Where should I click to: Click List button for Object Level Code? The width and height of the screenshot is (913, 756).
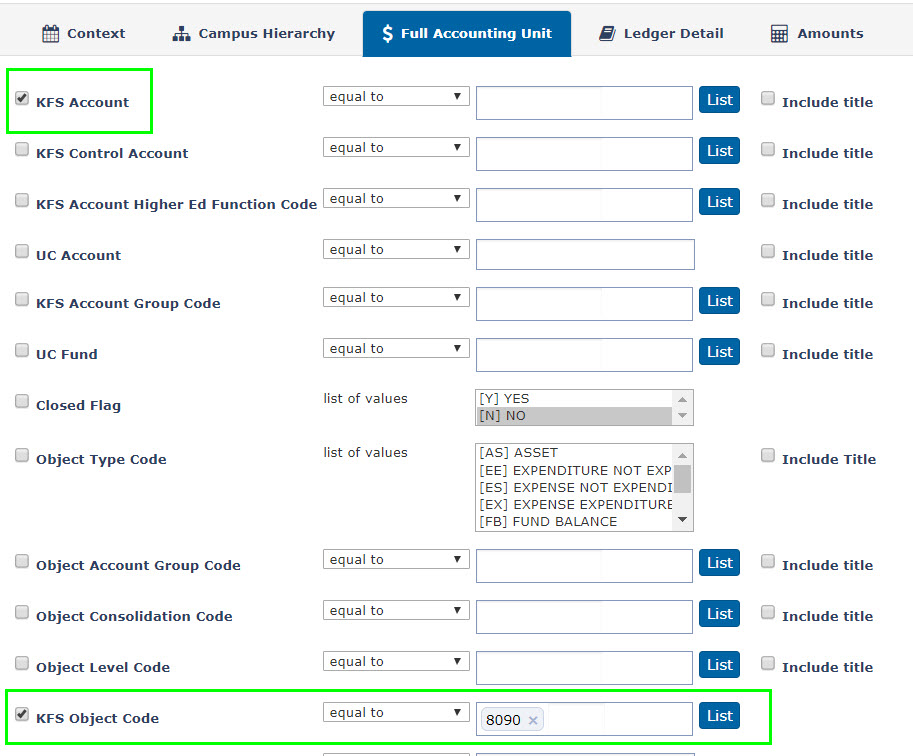(x=719, y=665)
